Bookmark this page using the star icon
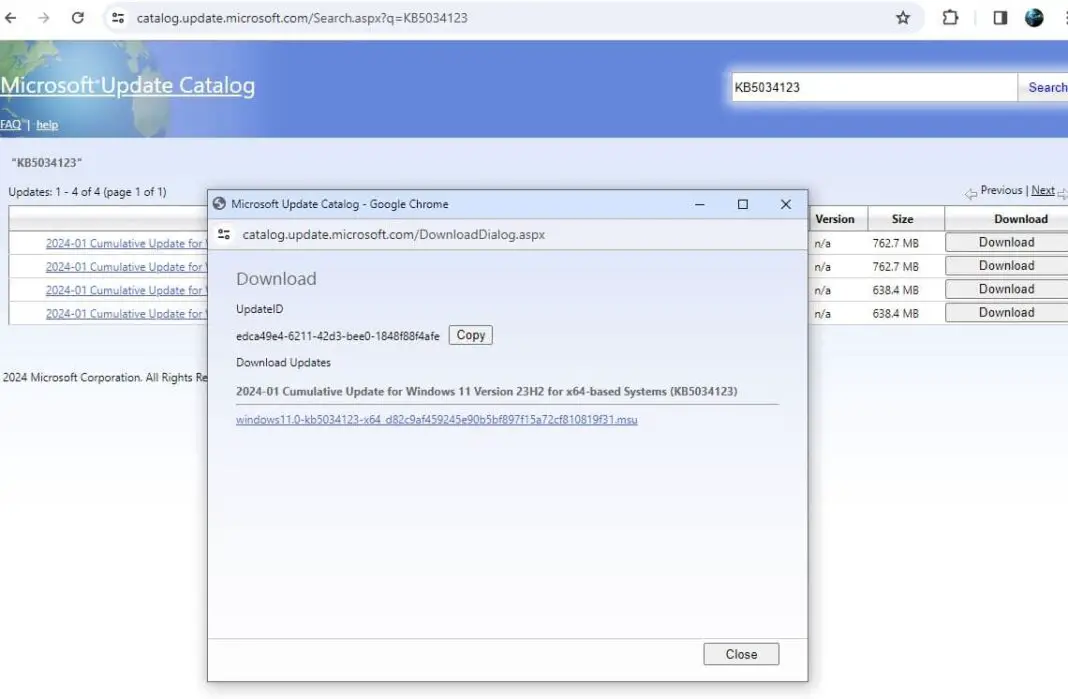1068x699 pixels. click(903, 17)
